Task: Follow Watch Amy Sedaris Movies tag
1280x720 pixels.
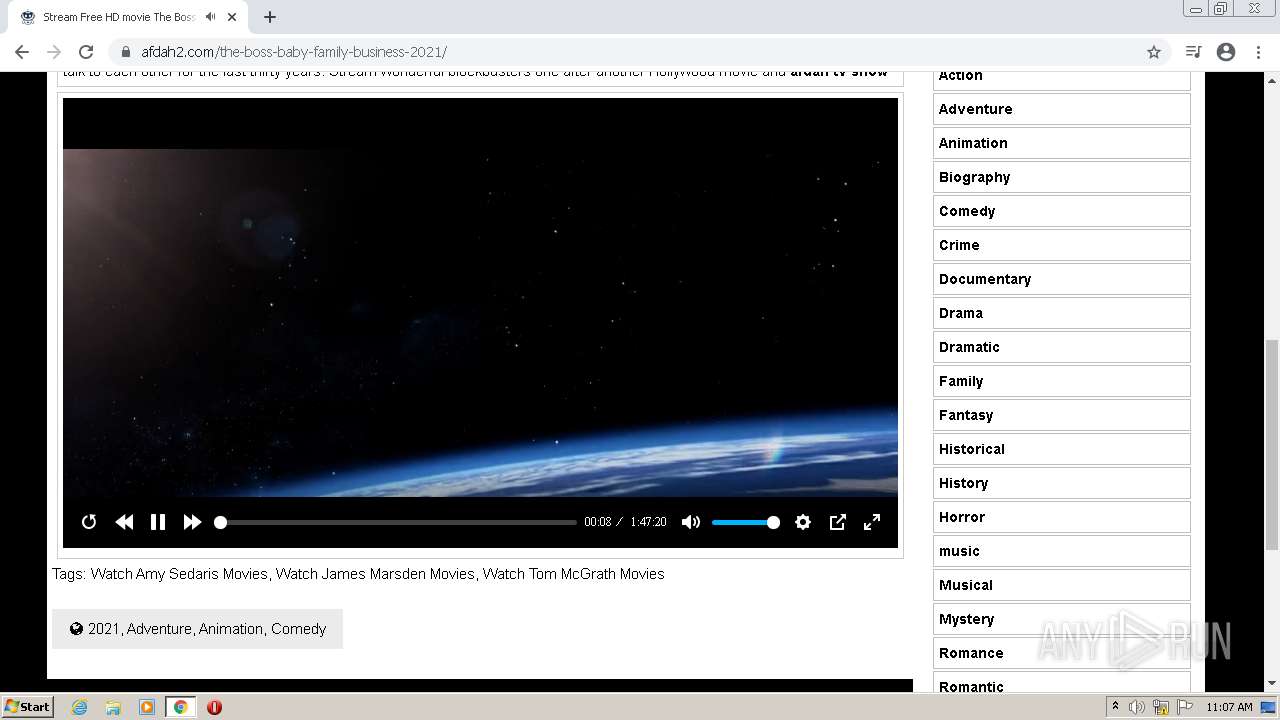Action: coord(179,574)
